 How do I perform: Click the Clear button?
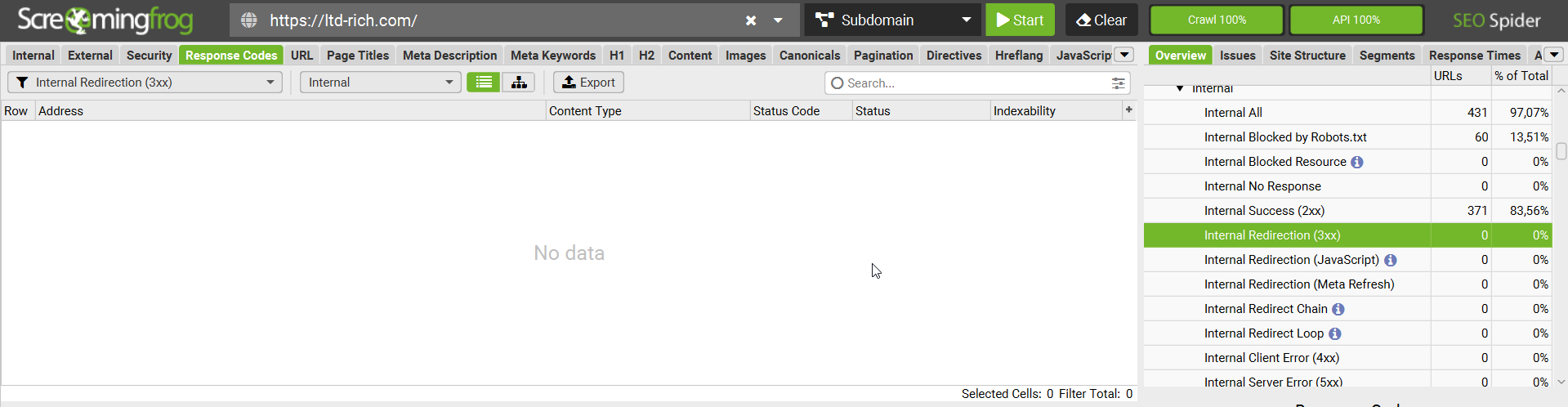click(x=1101, y=20)
